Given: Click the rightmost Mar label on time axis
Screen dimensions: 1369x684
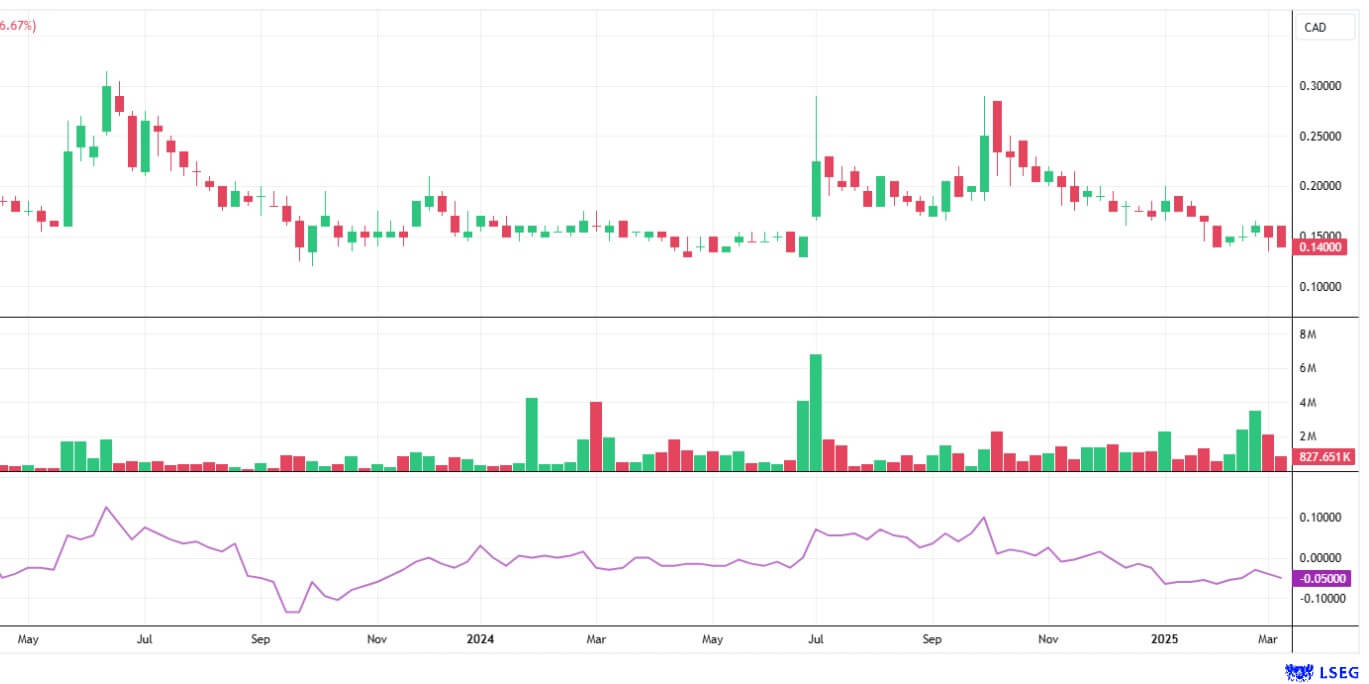Looking at the screenshot, I should click(1268, 638).
